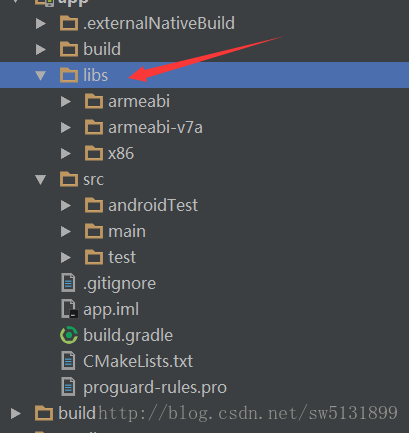
Task: Click the build.gradle Gradle icon
Action: point(69,335)
